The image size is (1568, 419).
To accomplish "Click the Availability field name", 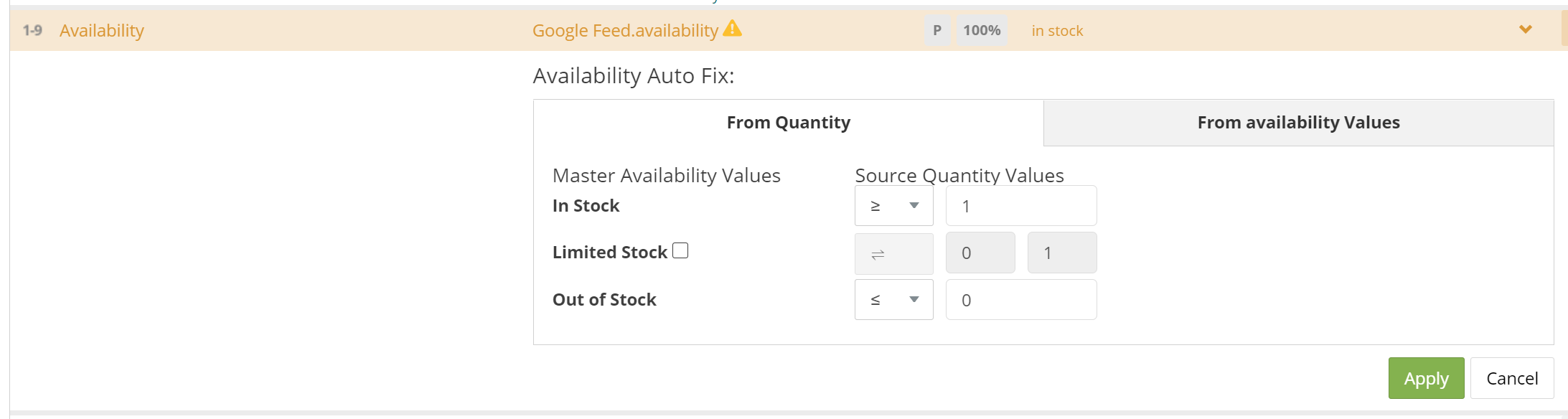I will [102, 30].
